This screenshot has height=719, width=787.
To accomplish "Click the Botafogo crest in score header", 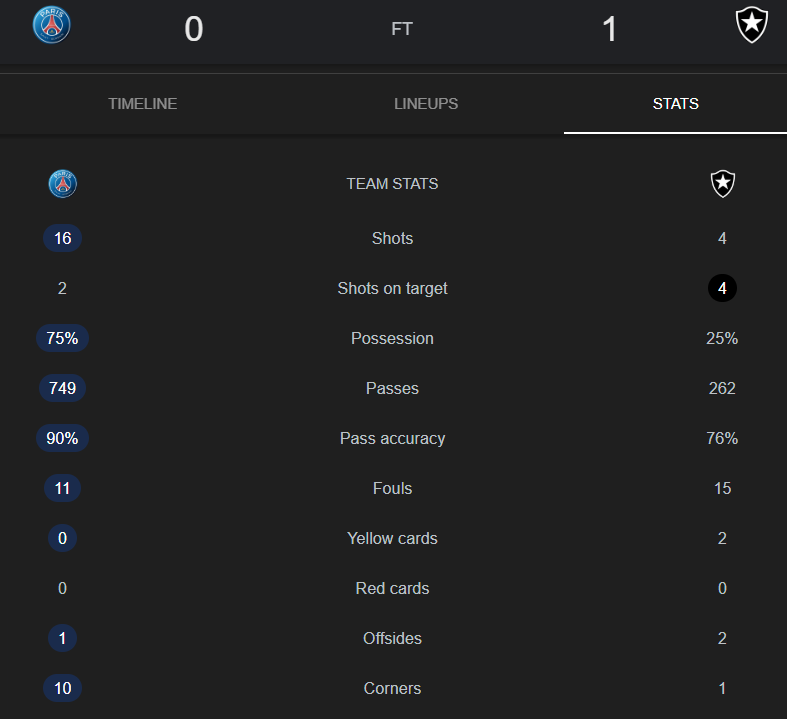I will (751, 25).
